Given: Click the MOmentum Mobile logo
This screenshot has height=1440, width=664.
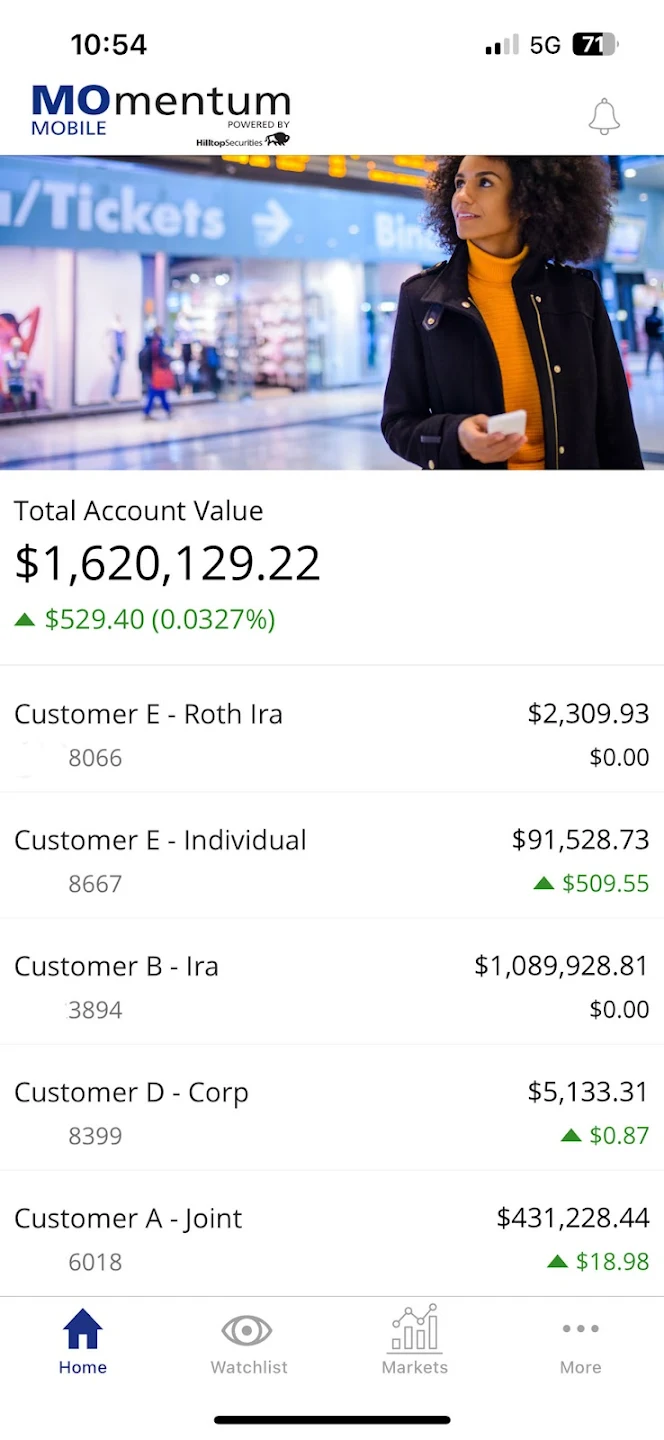Looking at the screenshot, I should coord(160,103).
